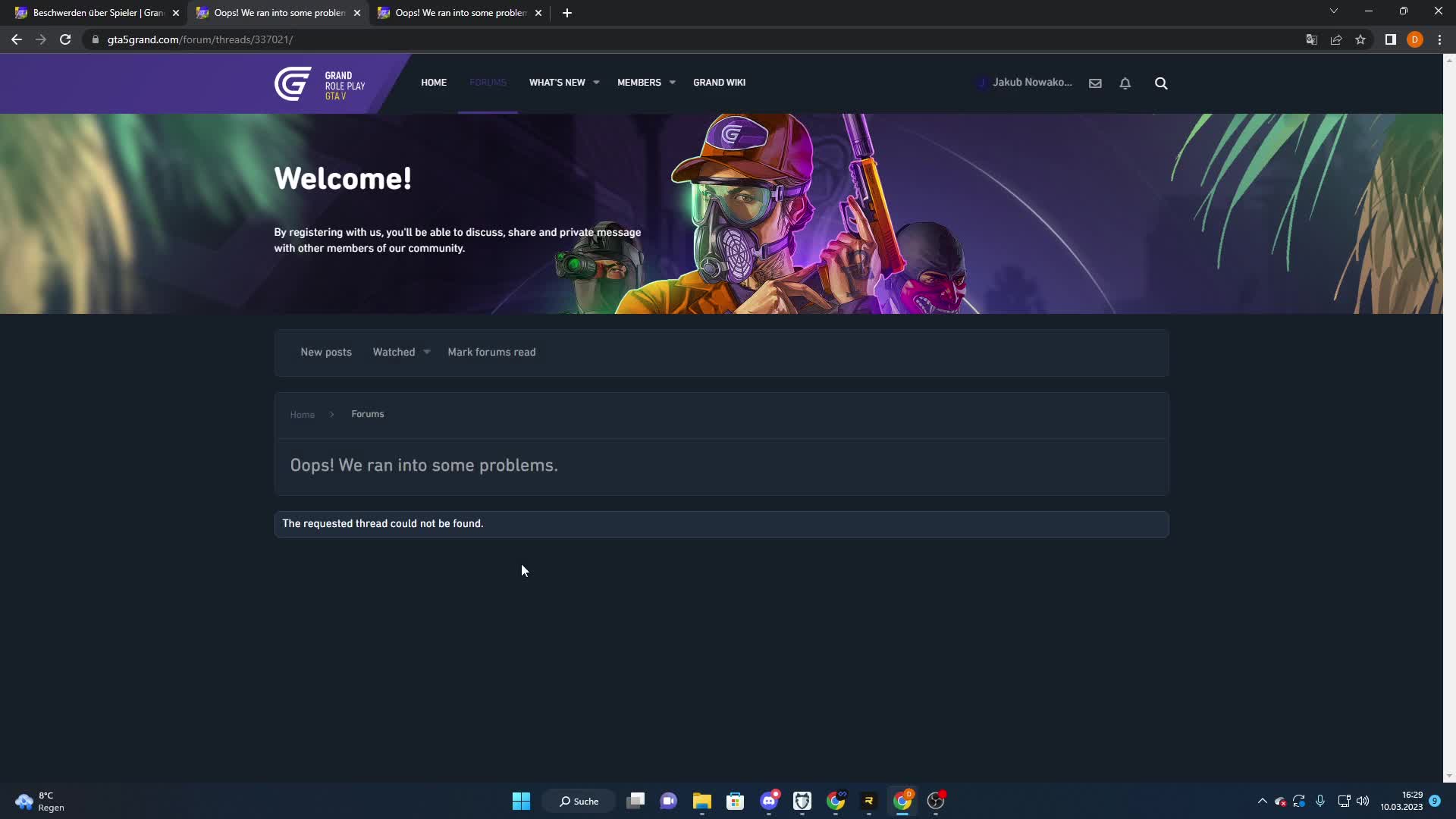Open the inbox envelope icon
1456x819 pixels.
[x=1095, y=83]
